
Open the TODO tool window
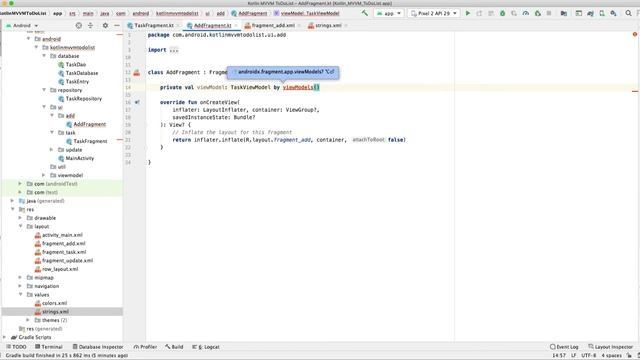coord(17,347)
